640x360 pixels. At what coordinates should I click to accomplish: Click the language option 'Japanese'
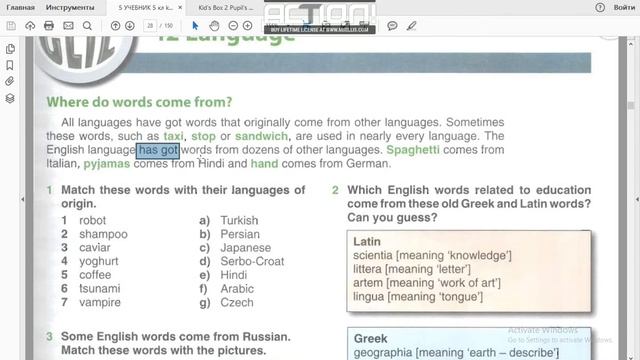pyautogui.click(x=245, y=248)
